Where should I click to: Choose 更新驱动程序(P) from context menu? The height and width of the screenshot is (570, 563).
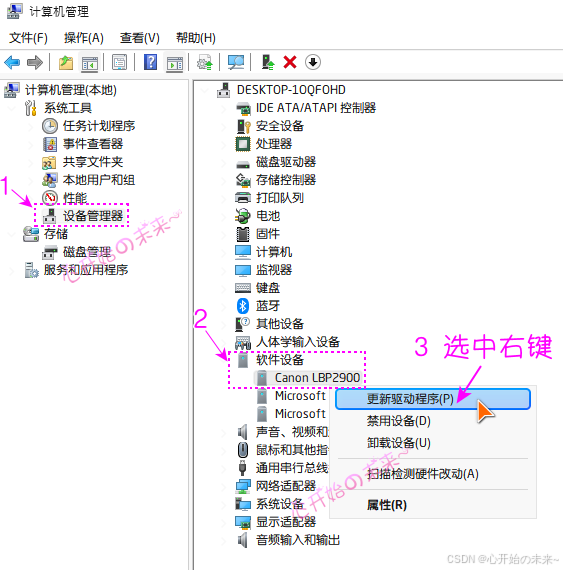[433, 399]
